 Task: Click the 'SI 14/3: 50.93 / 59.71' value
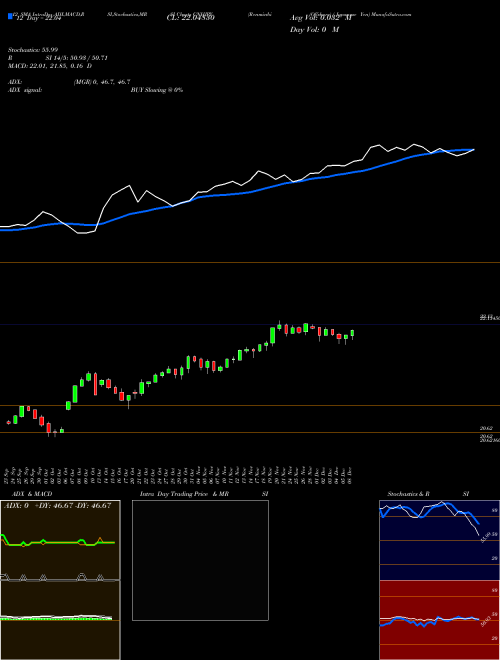pos(77,58)
